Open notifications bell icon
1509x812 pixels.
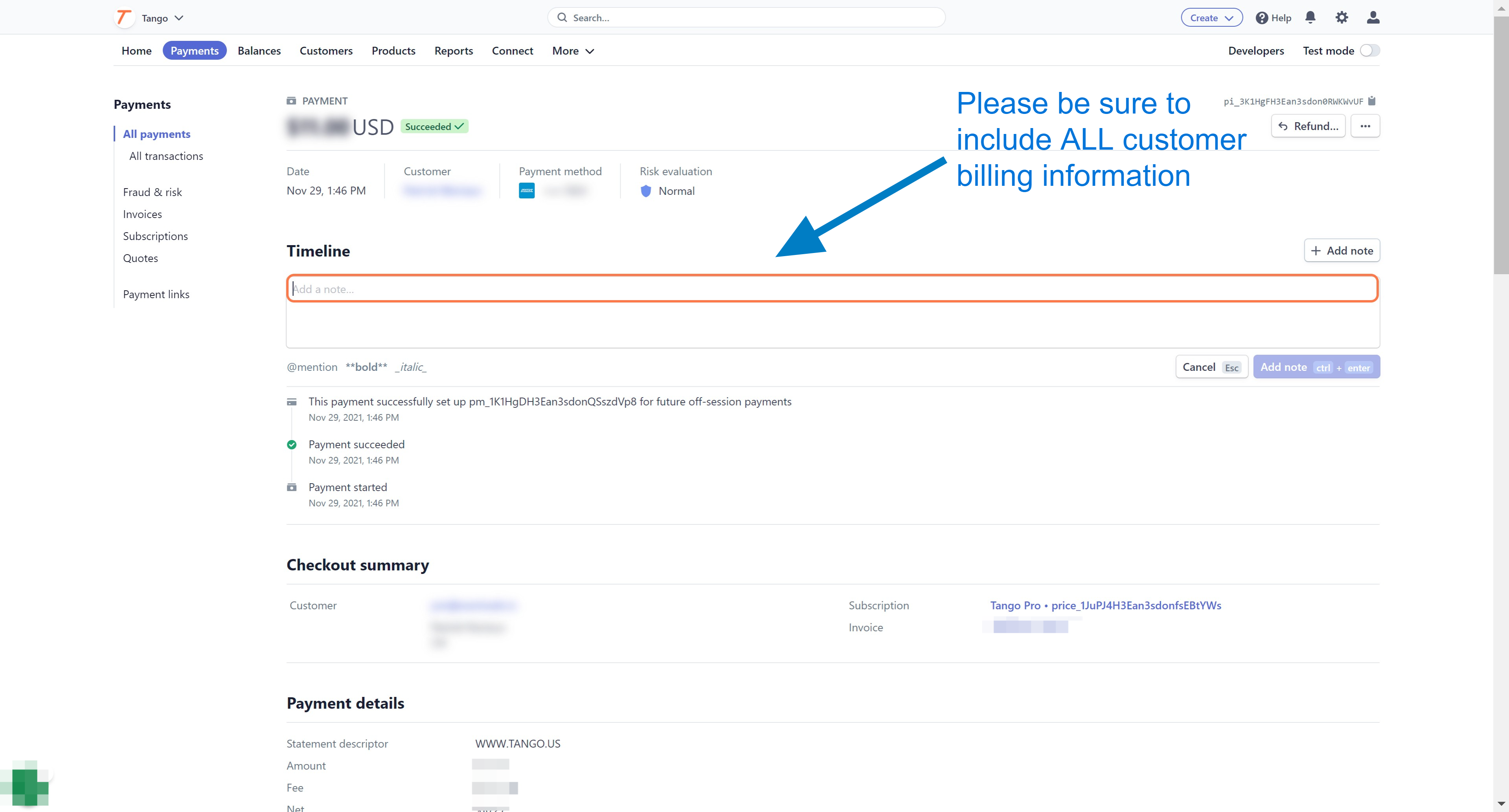point(1310,18)
